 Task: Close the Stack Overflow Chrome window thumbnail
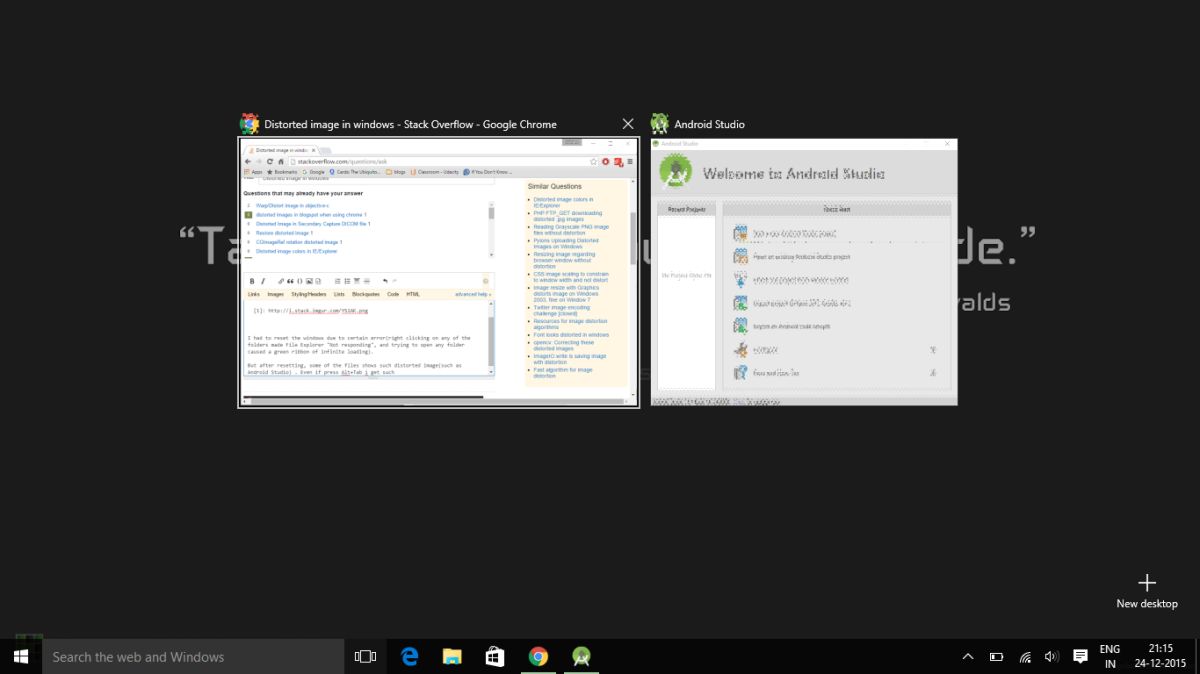coord(628,124)
